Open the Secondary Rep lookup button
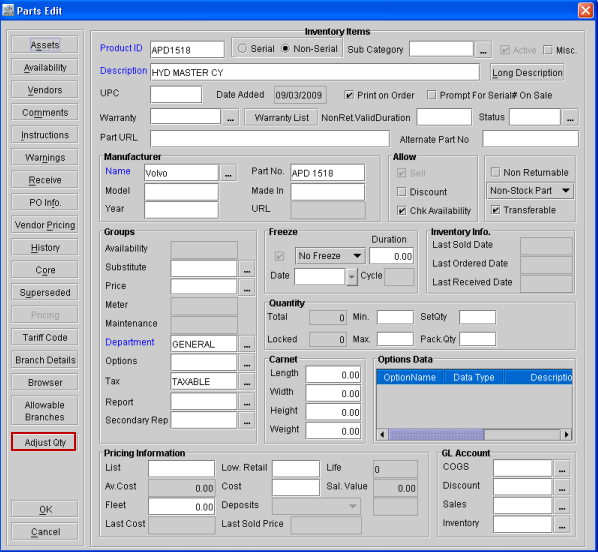The image size is (598, 552). coord(247,420)
